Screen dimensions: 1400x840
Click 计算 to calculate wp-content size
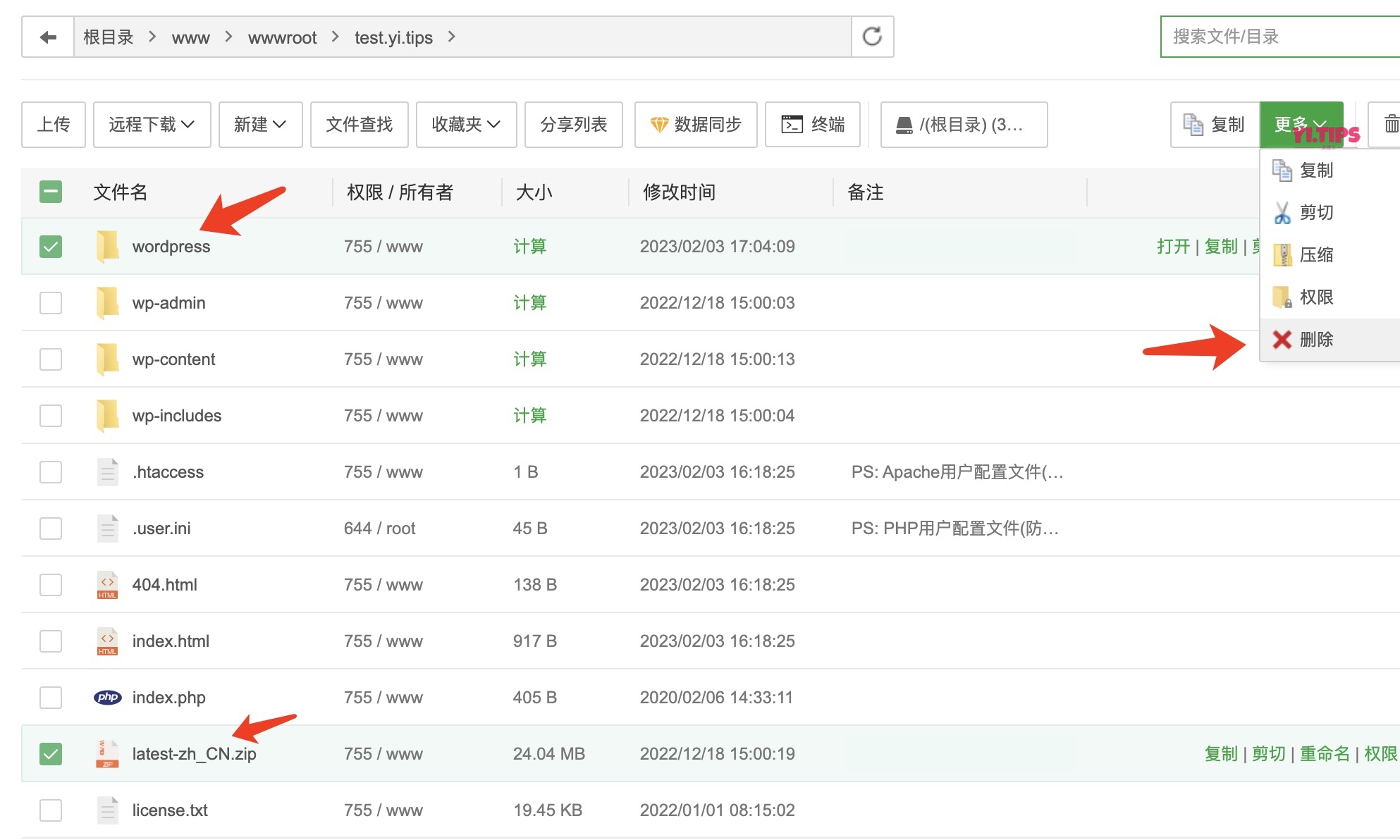point(529,359)
